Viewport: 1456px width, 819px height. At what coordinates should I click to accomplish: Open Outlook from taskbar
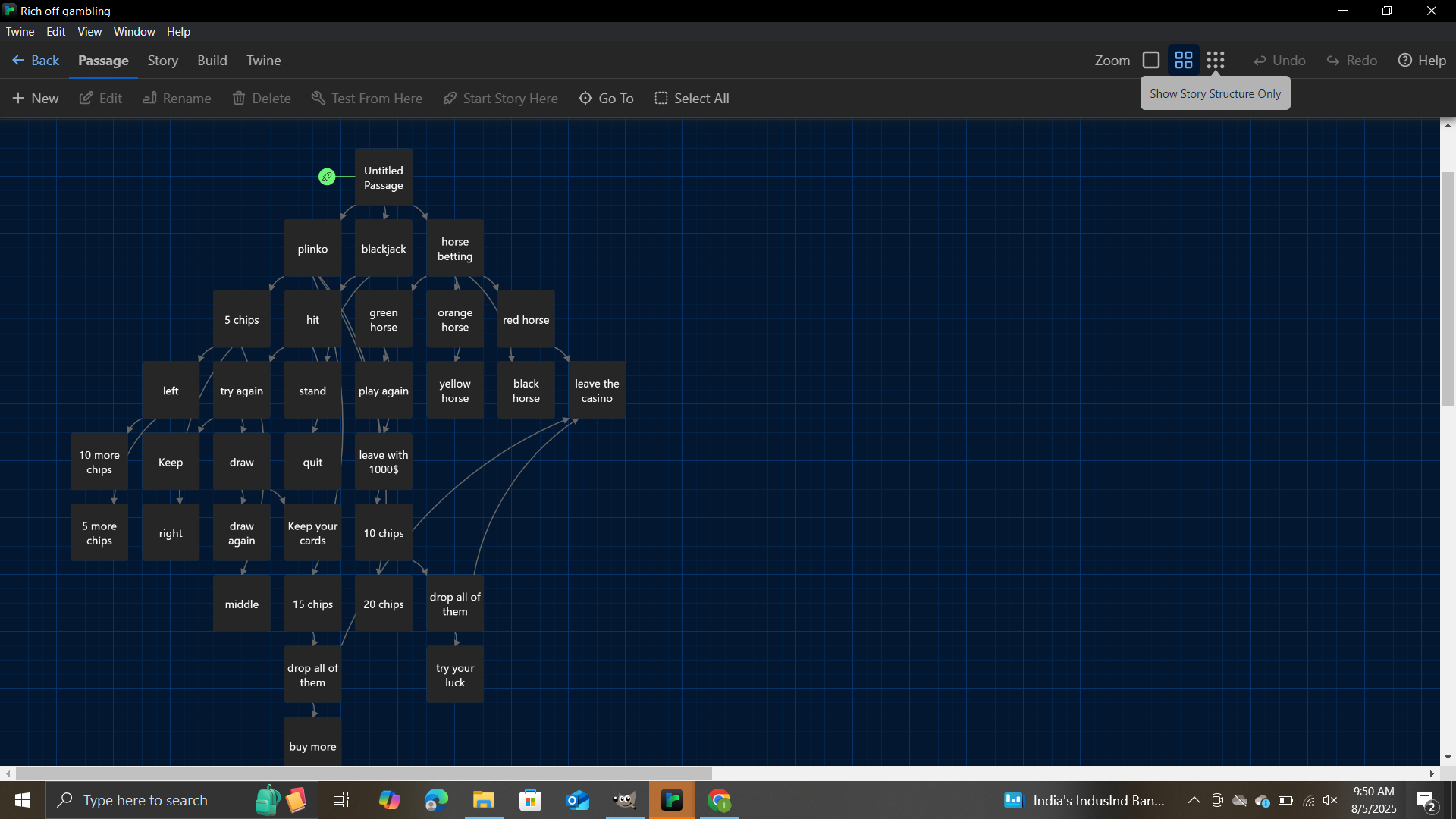tap(578, 800)
